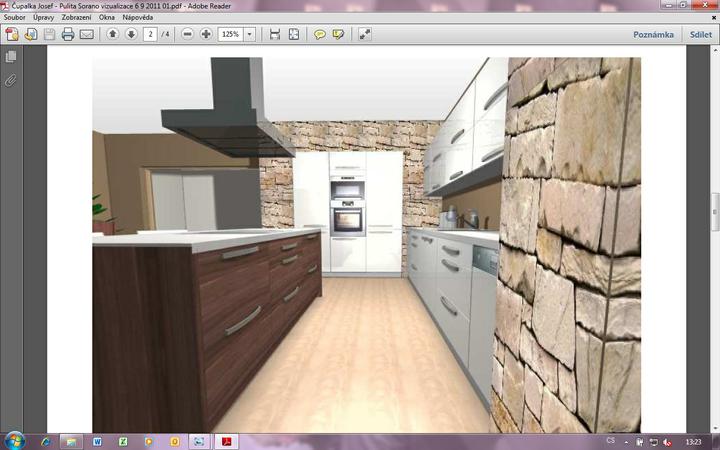
Task: Open the attachments paperclip panel
Action: 11,79
